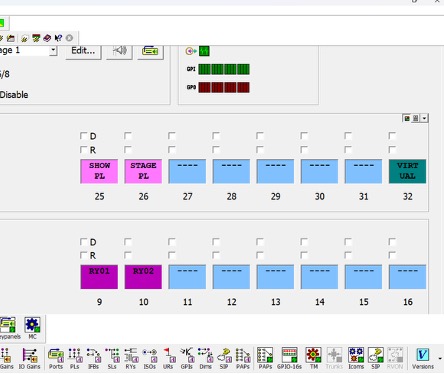Click the IO Gains icon

point(29,358)
